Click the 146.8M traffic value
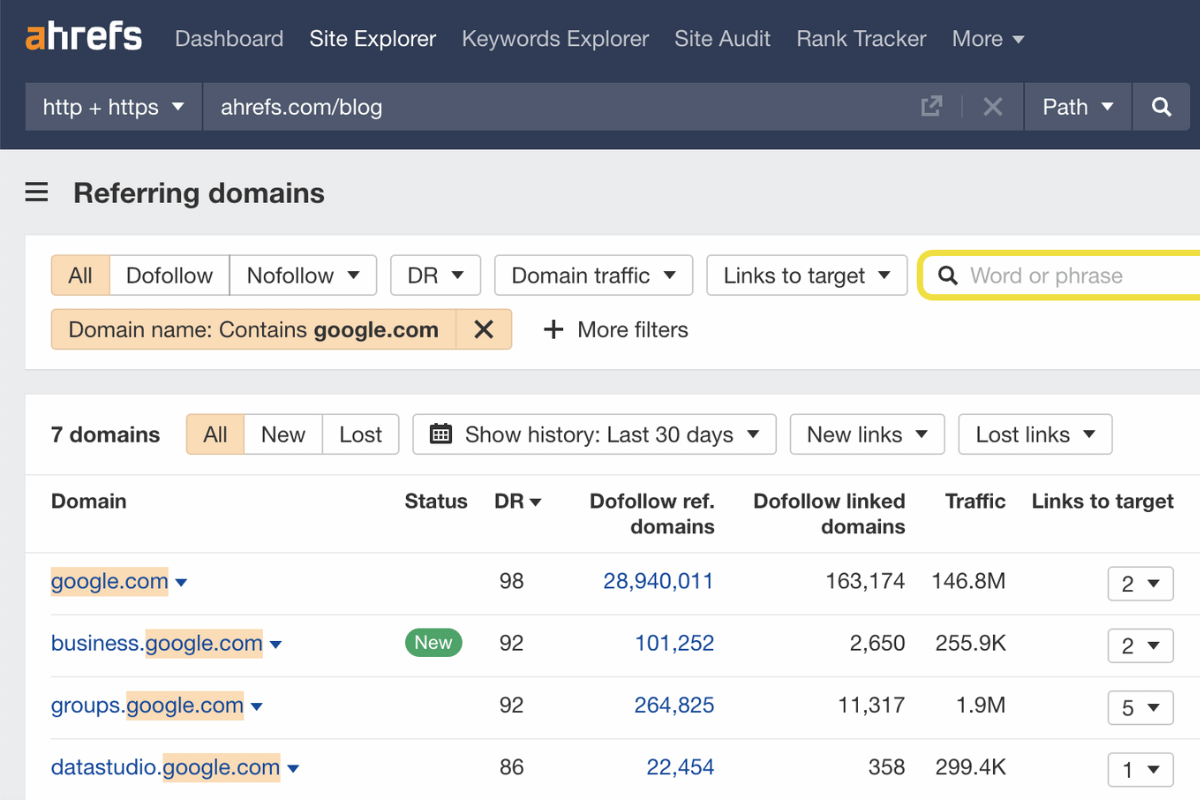The width and height of the screenshot is (1200, 800). (x=968, y=581)
